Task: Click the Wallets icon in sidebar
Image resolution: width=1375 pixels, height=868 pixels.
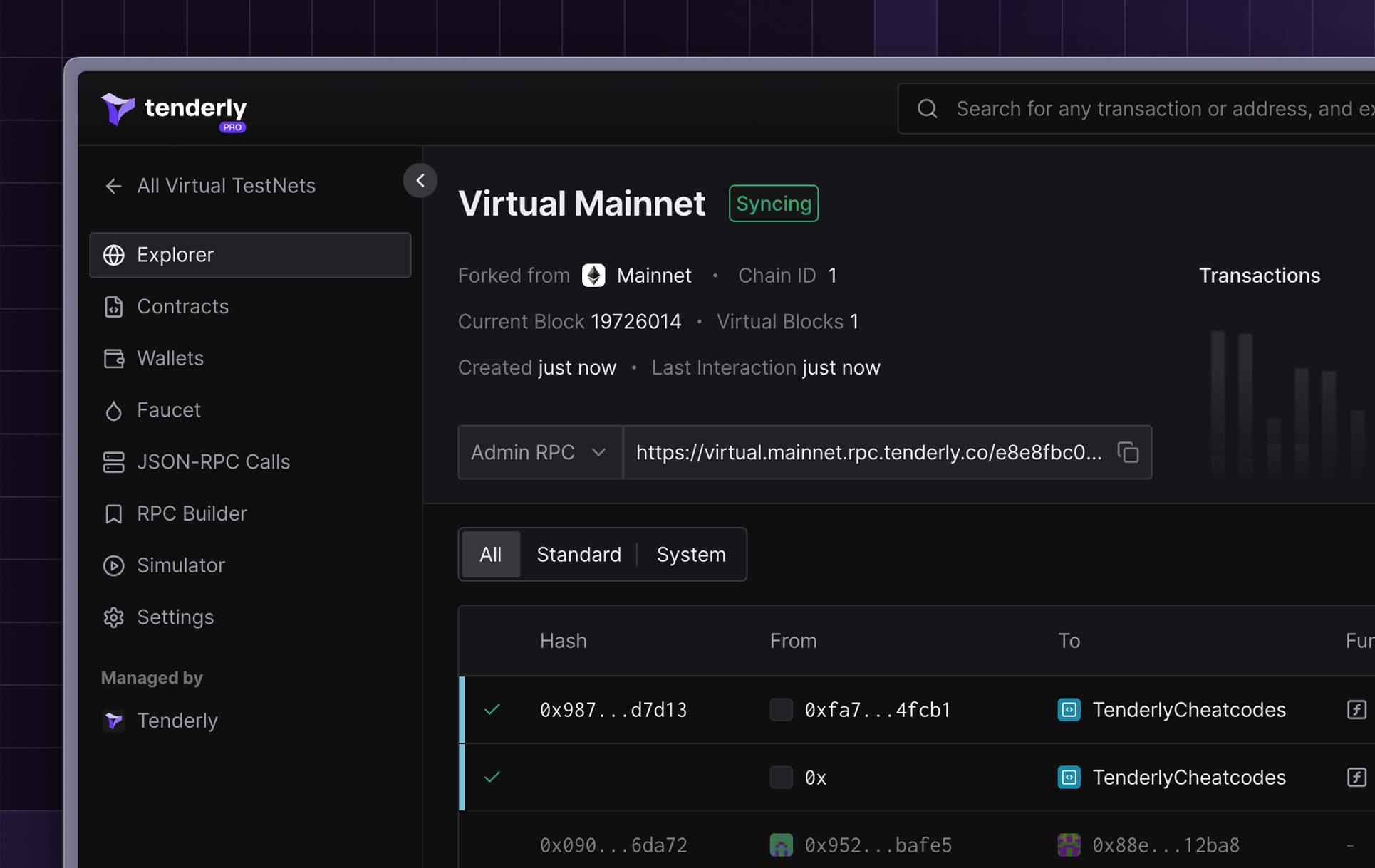Action: 114,358
